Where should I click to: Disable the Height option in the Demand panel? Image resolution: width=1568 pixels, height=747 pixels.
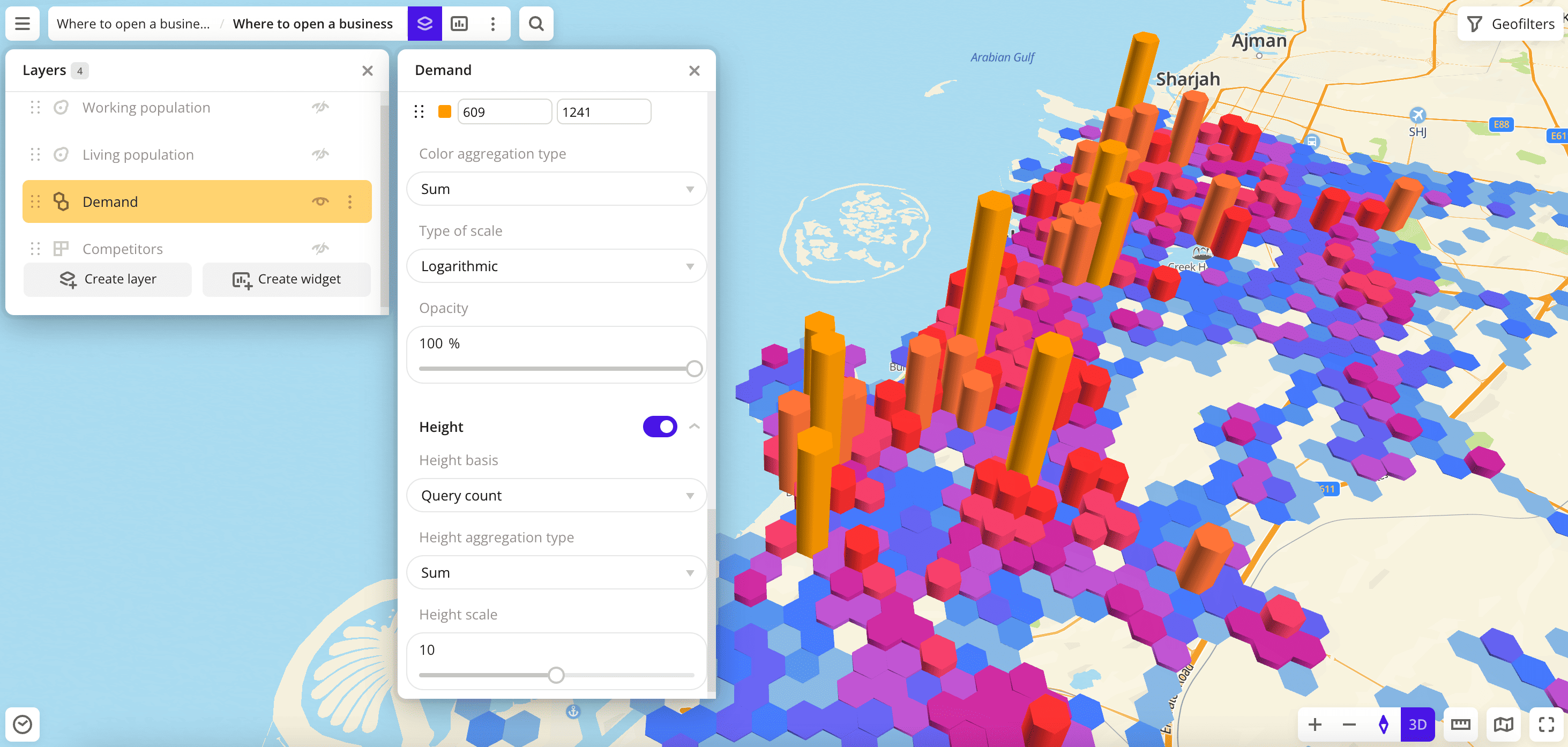pyautogui.click(x=660, y=426)
